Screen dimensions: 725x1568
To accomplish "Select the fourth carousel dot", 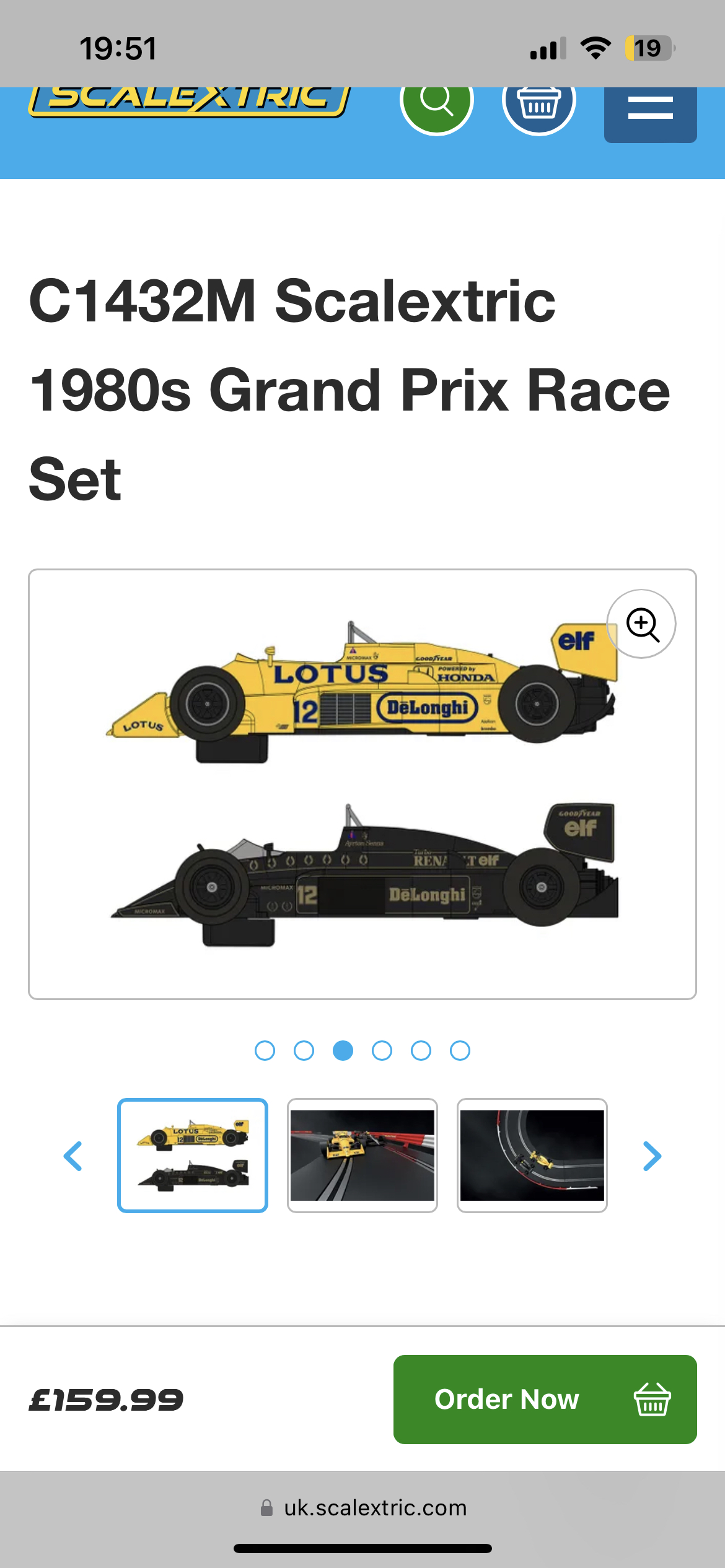I will pyautogui.click(x=382, y=1051).
